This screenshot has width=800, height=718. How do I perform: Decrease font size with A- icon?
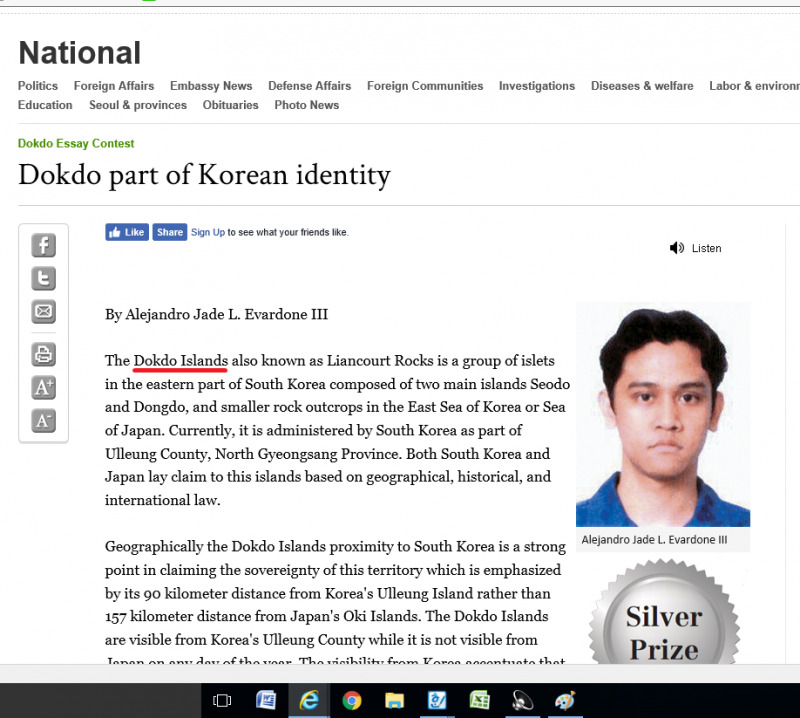(43, 420)
